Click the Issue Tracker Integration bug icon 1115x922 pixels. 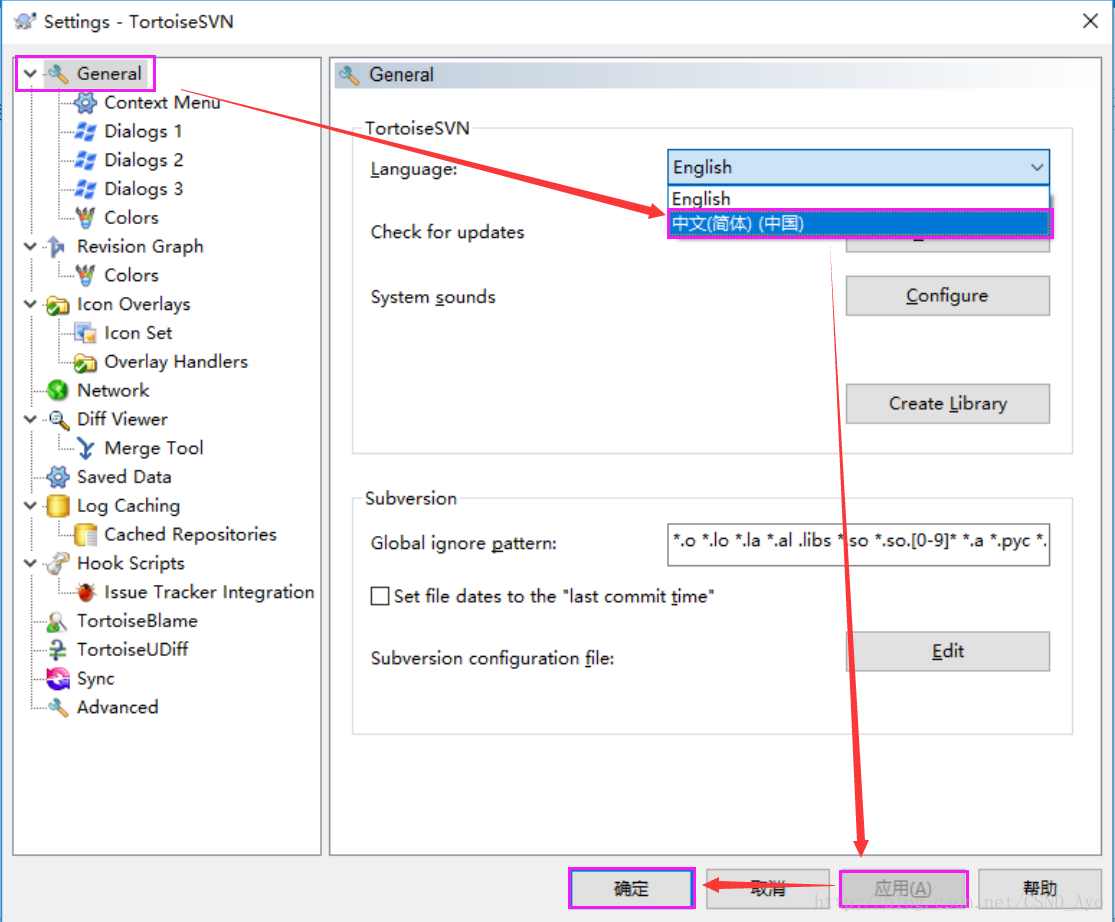tap(86, 592)
